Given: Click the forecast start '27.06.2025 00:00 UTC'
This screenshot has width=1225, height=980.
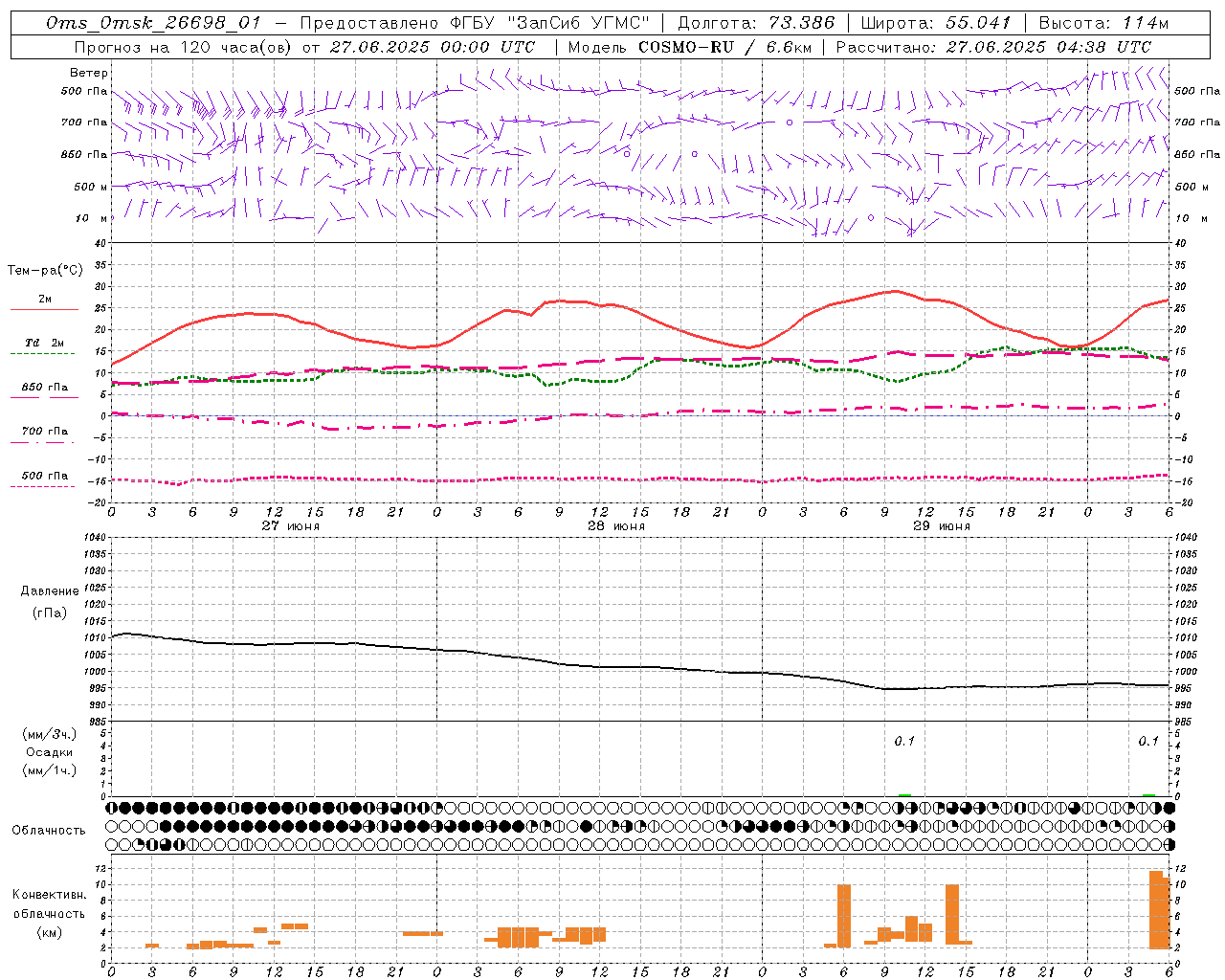Looking at the screenshot, I should (433, 47).
